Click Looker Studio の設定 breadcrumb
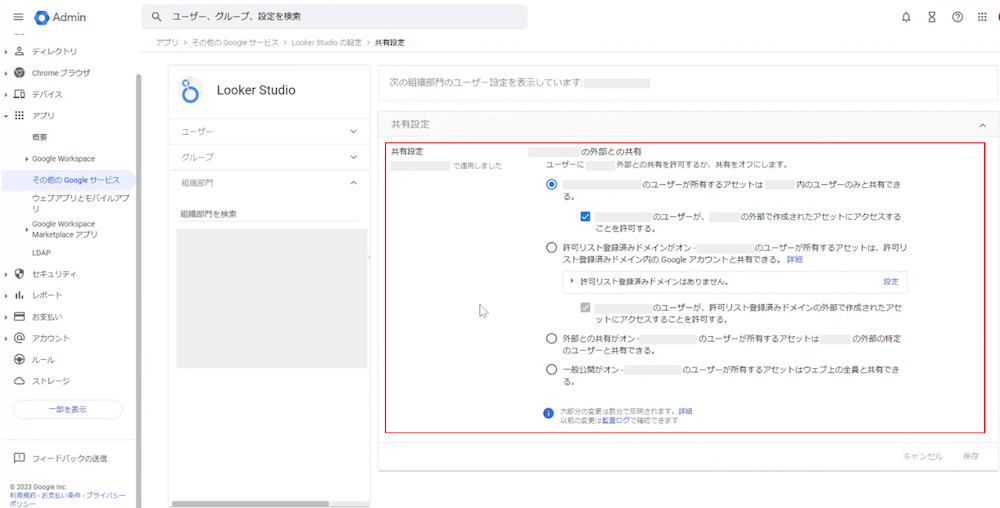1000x508 pixels. point(327,43)
